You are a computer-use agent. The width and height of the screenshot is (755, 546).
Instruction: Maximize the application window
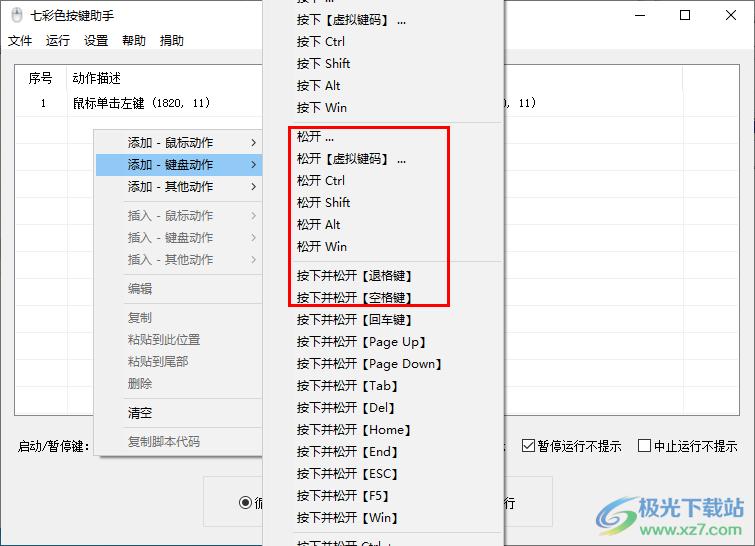[x=684, y=15]
